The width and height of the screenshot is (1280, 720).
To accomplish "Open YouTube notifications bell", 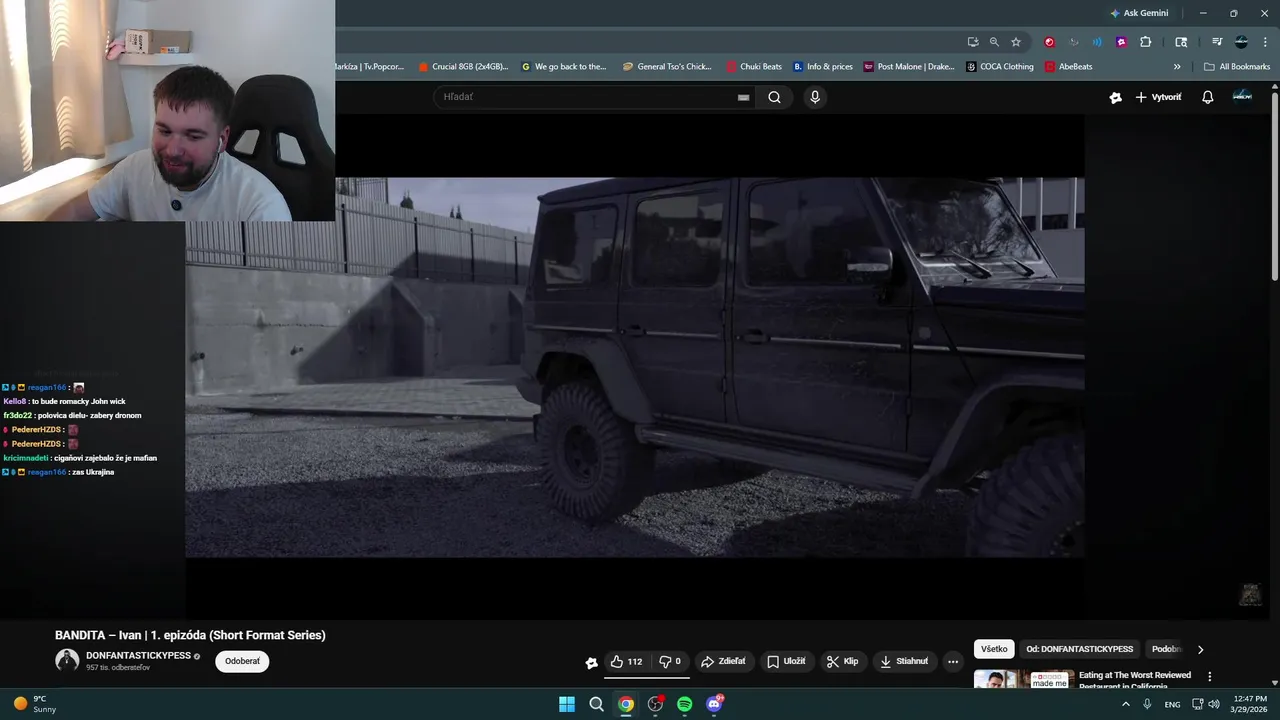I will pyautogui.click(x=1208, y=97).
